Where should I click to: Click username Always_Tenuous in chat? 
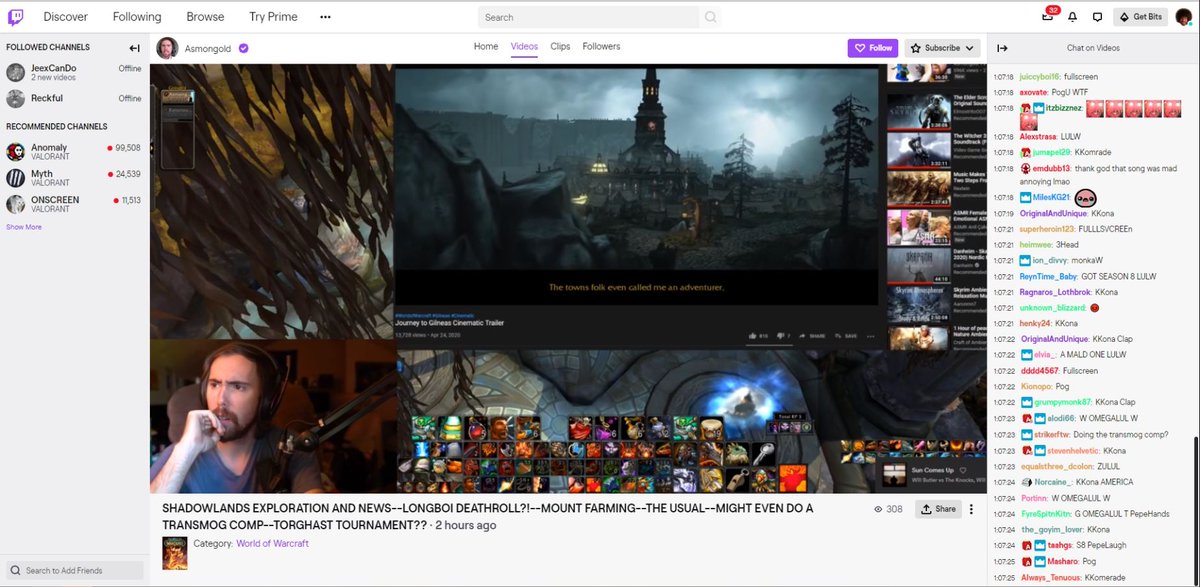pyautogui.click(x=1050, y=577)
